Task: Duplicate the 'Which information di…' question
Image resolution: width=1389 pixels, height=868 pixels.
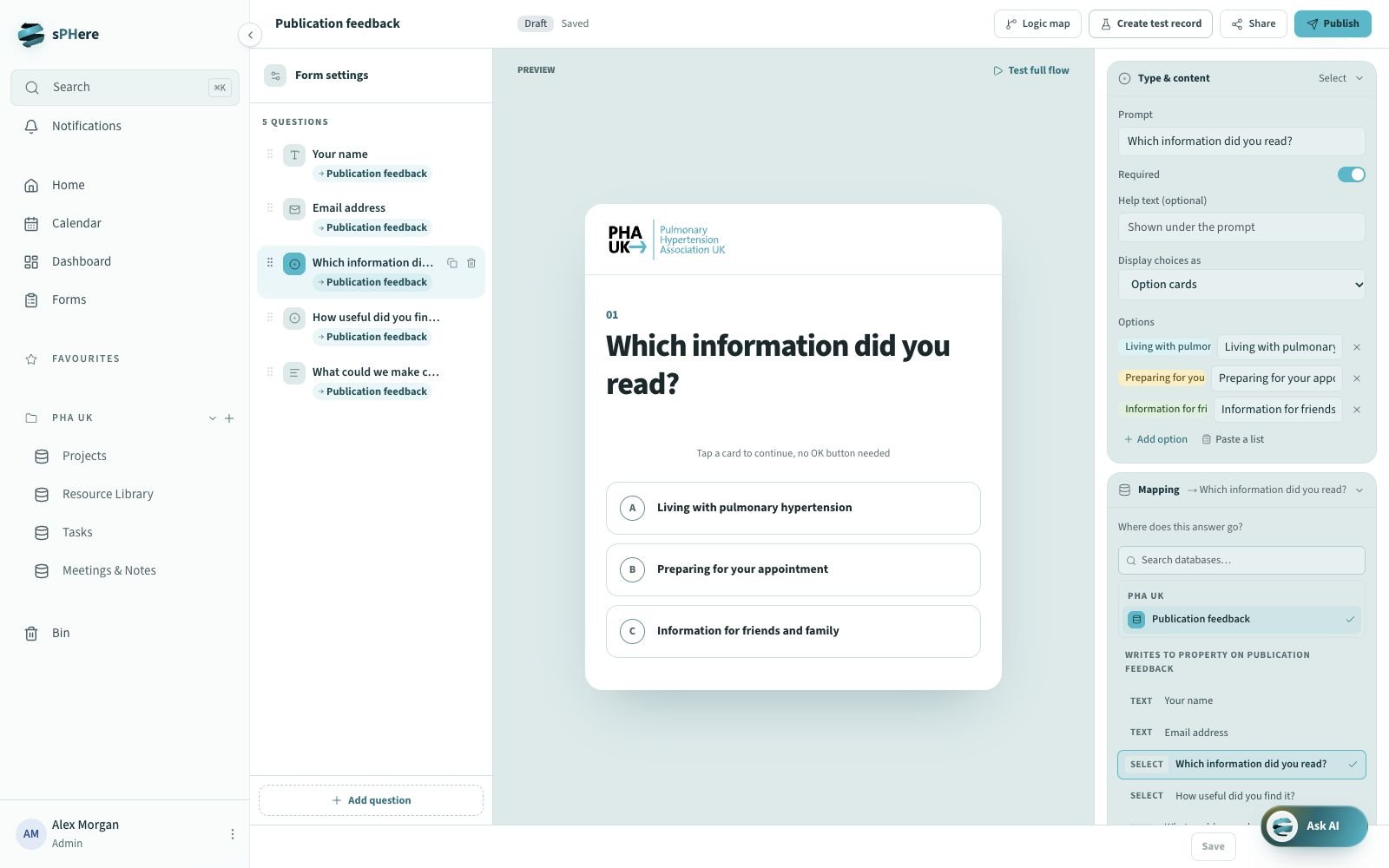Action: click(452, 262)
